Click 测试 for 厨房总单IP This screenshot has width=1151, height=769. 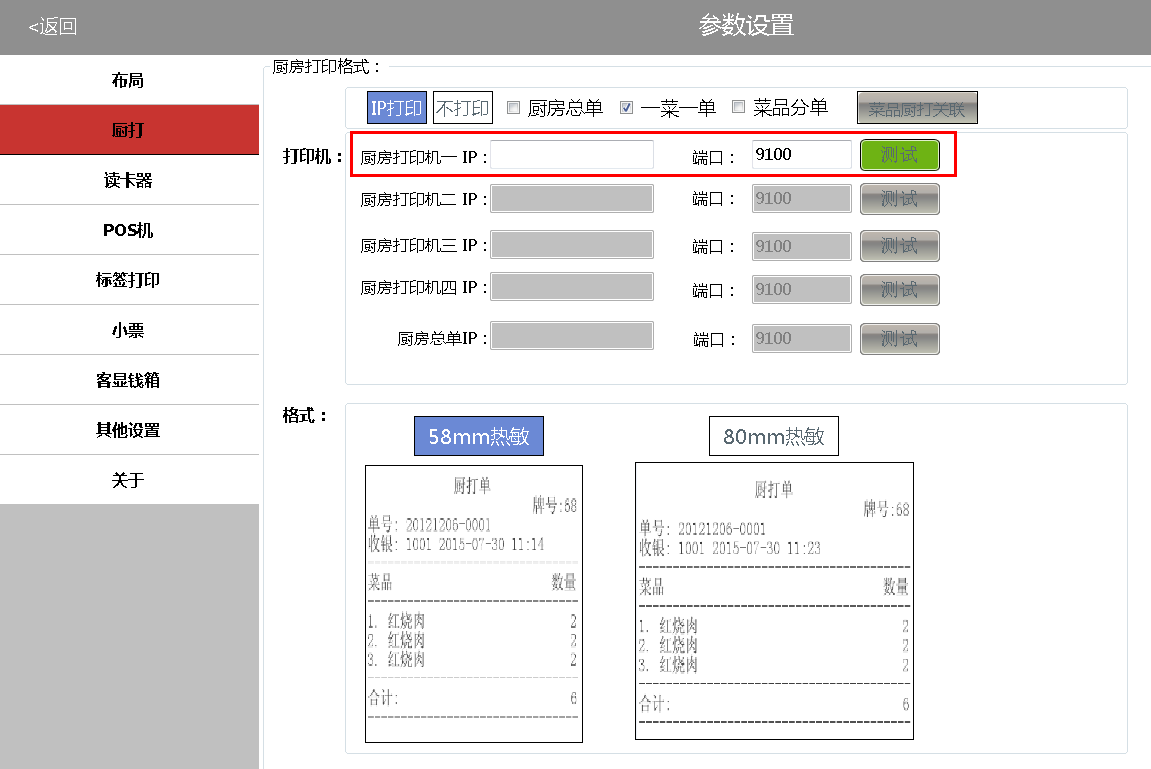pyautogui.click(x=899, y=339)
